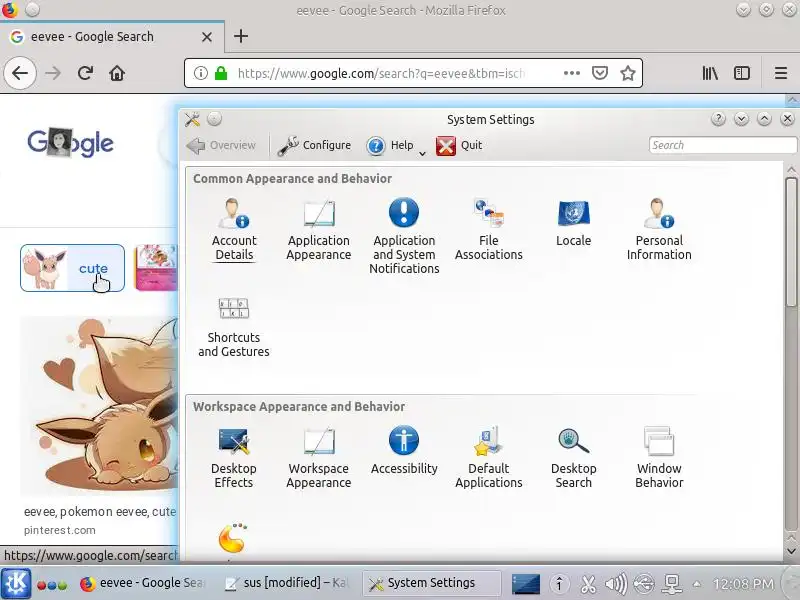Open Default Applications settings
The width and height of the screenshot is (800, 600).
(488, 458)
